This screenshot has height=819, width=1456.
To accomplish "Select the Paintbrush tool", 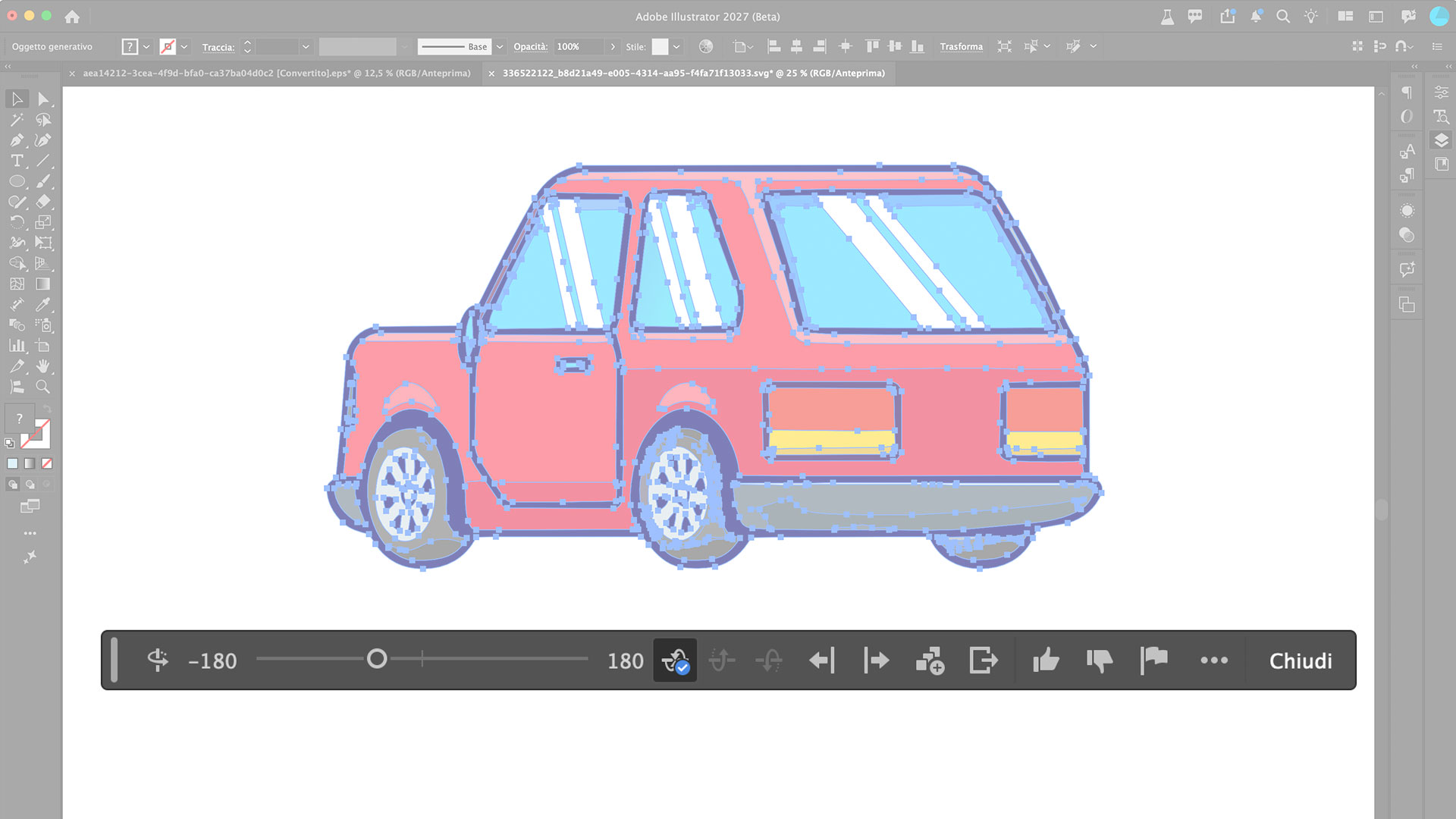I will coord(43,181).
